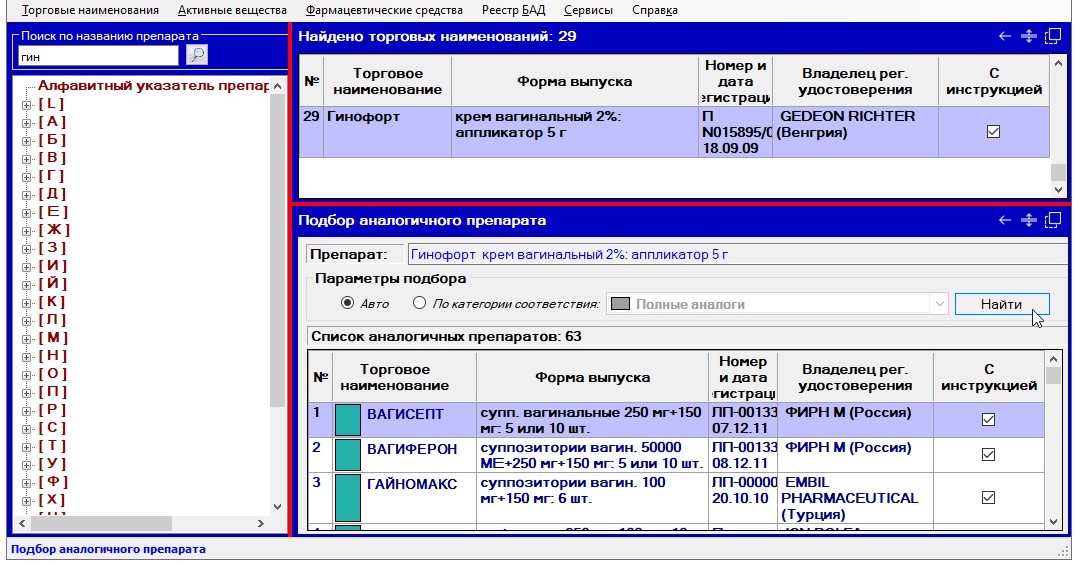Click the ВАГИСЕПТ drug name

pos(405,414)
